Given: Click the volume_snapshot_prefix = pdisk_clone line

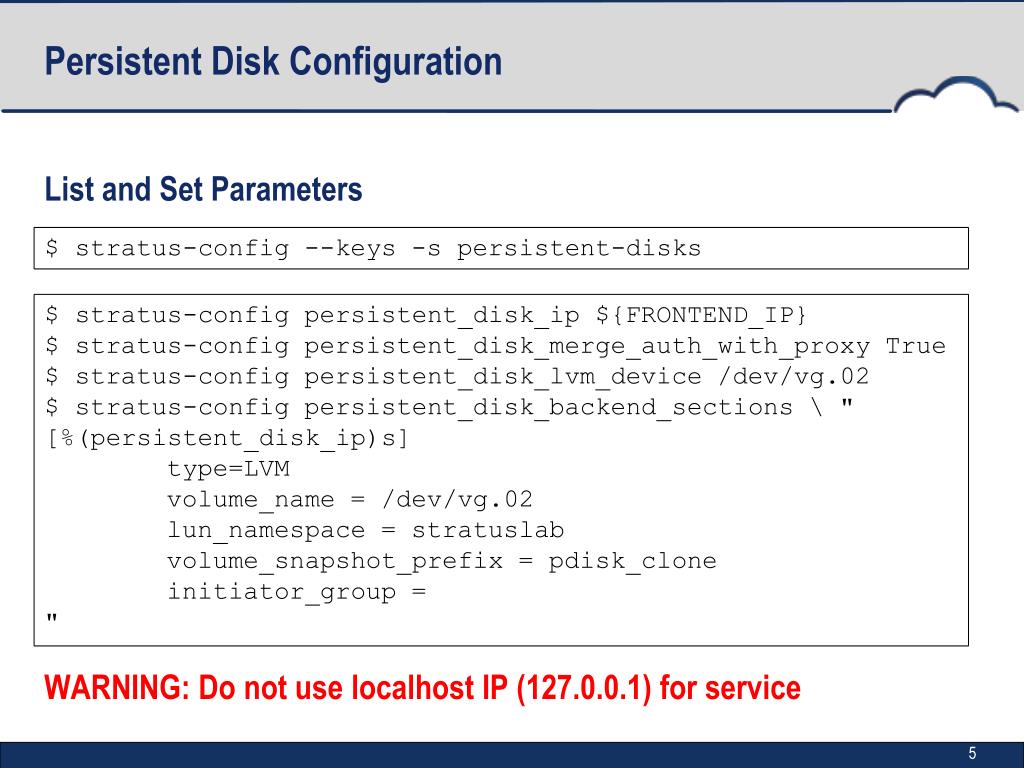Looking at the screenshot, I should click(x=442, y=561).
